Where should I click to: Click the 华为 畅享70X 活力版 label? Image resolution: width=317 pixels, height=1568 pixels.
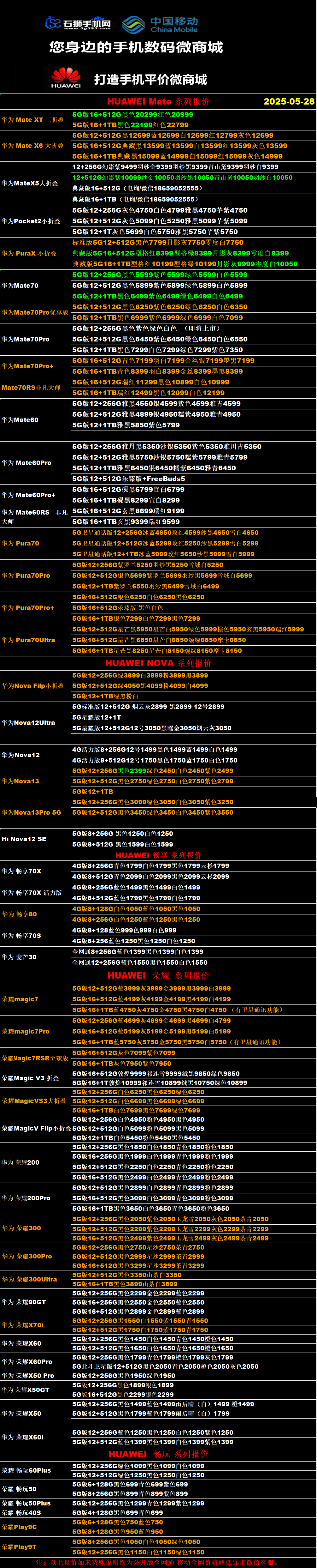32,892
